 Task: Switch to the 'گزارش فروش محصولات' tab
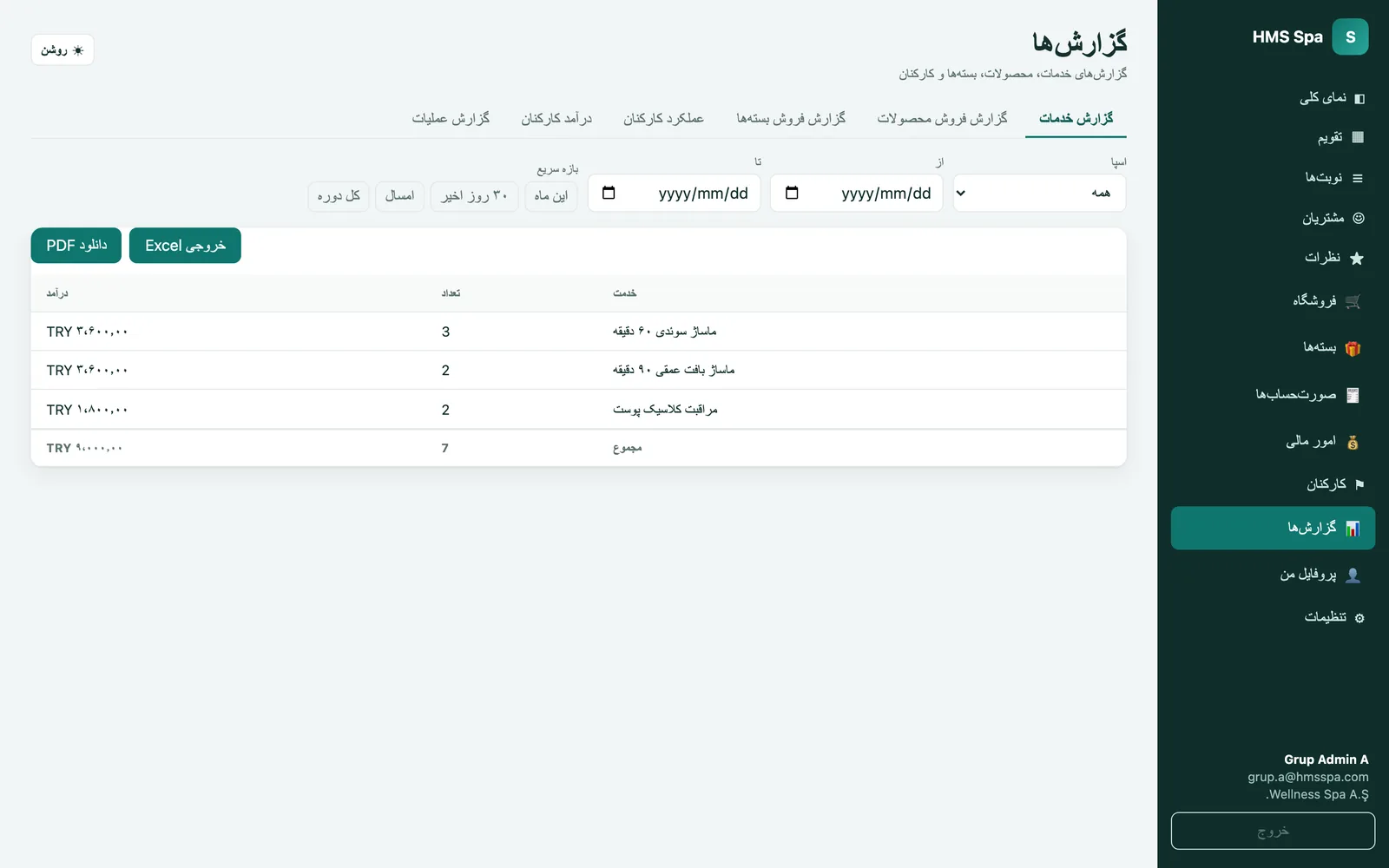942,118
